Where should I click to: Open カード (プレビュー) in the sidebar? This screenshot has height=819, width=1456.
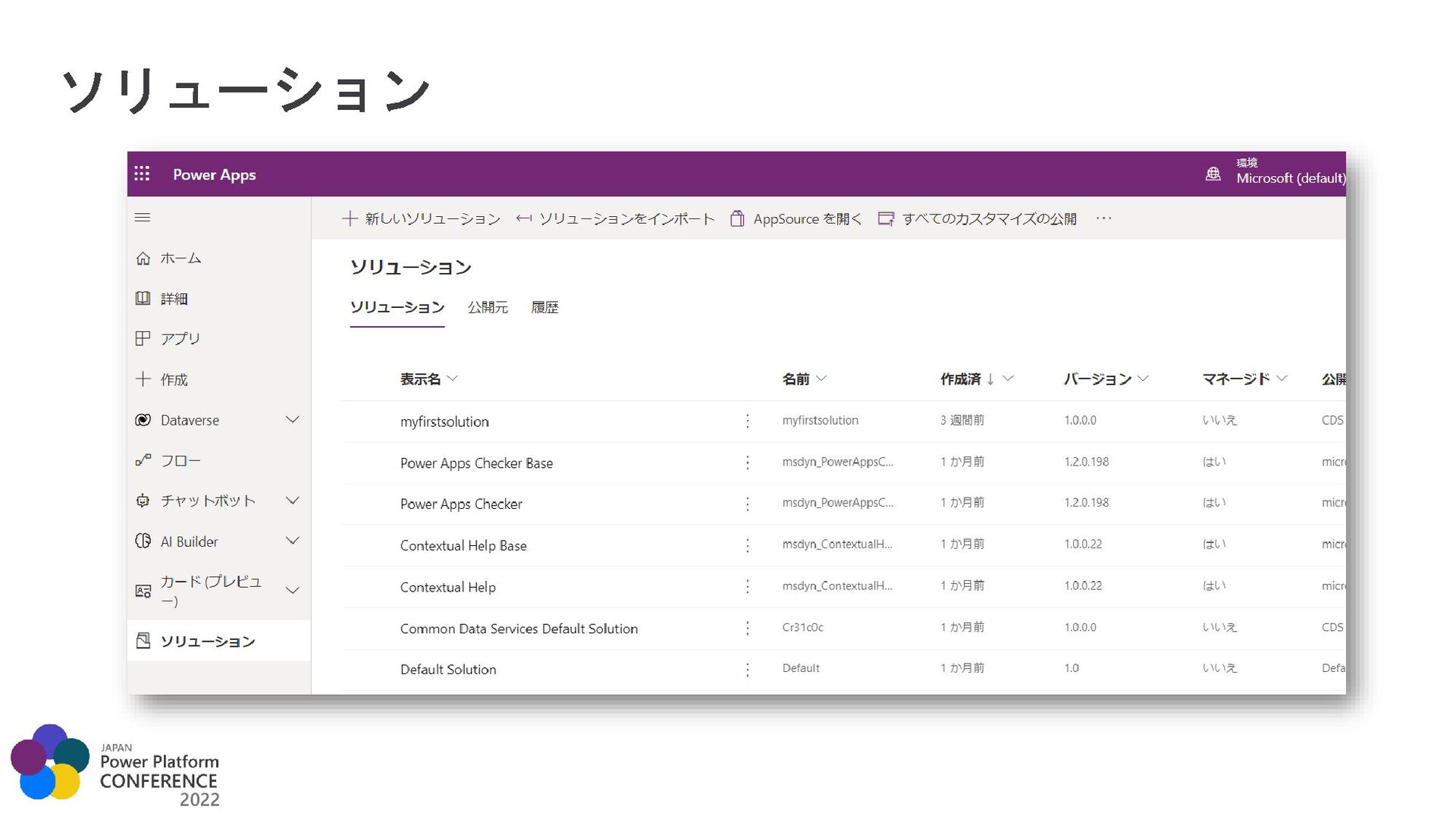(x=218, y=590)
